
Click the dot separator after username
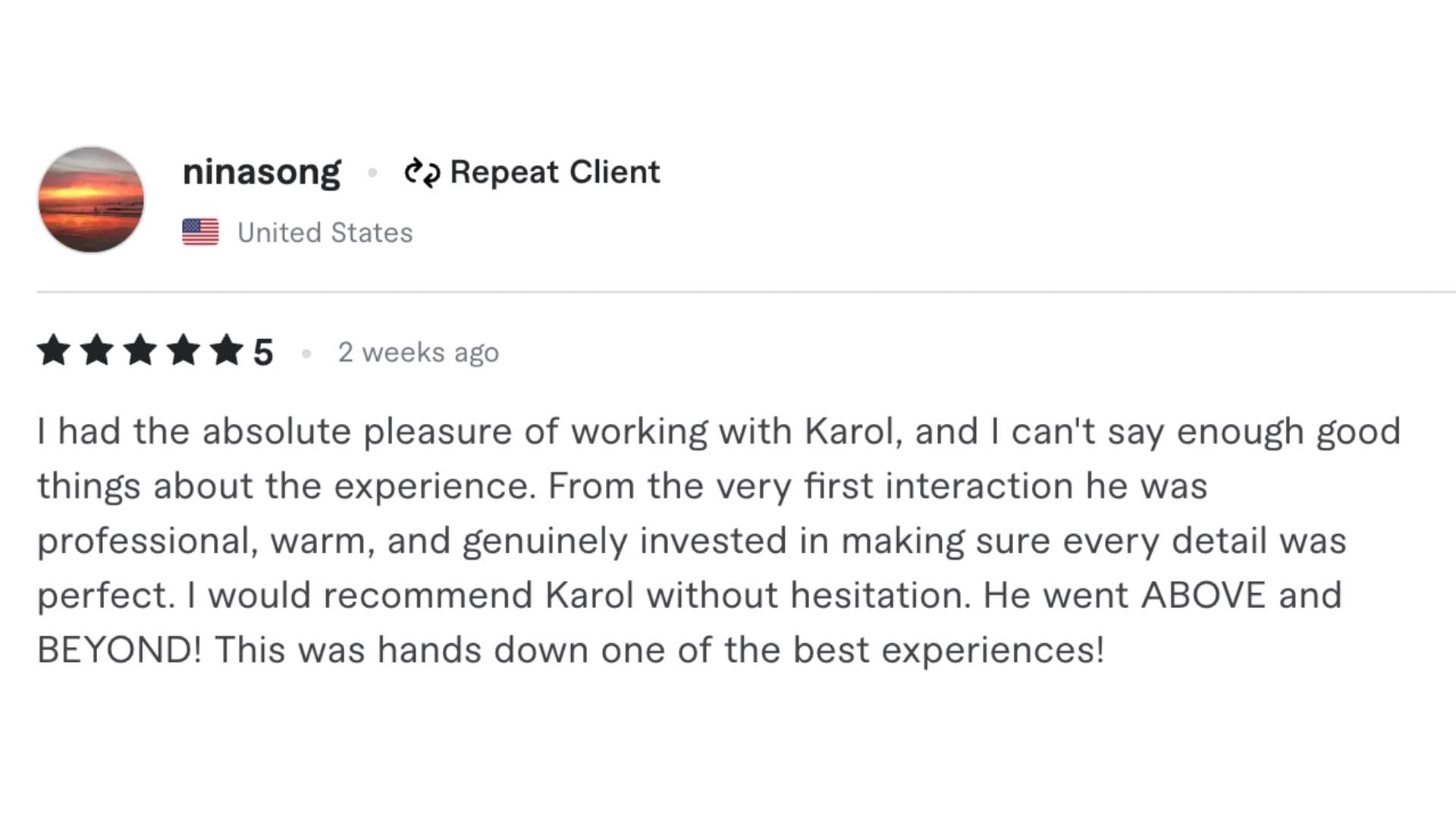372,173
